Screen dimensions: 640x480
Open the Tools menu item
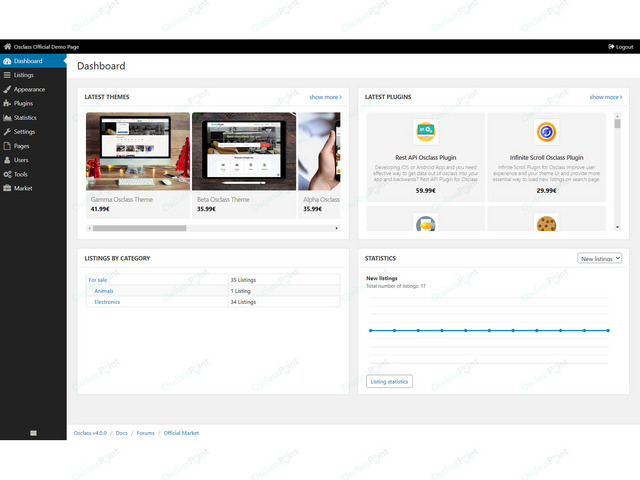point(33,174)
